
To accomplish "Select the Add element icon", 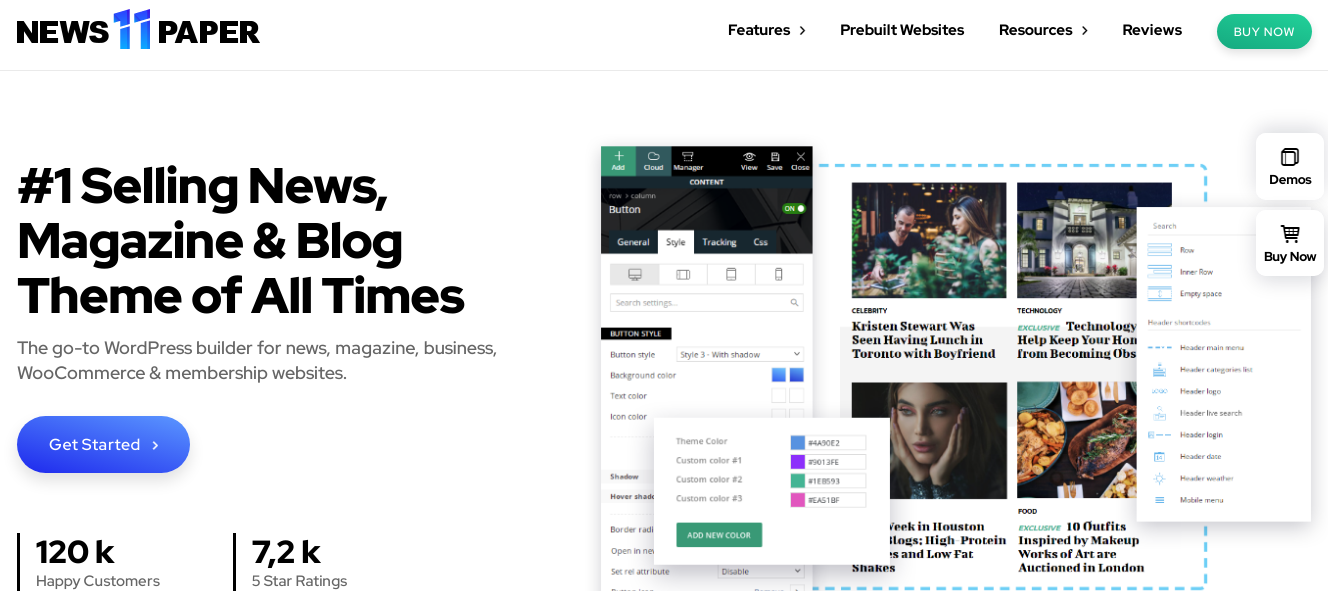I will point(618,158).
